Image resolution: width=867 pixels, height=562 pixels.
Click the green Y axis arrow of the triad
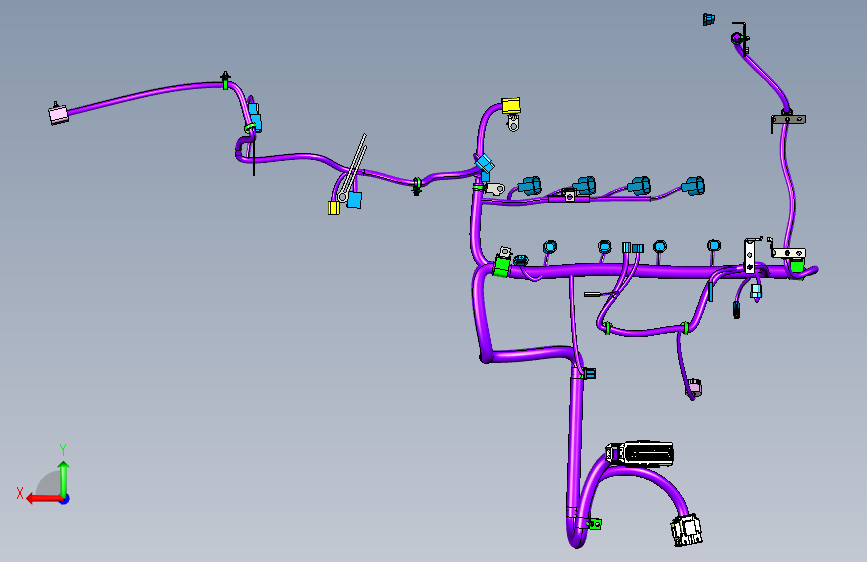click(x=64, y=478)
